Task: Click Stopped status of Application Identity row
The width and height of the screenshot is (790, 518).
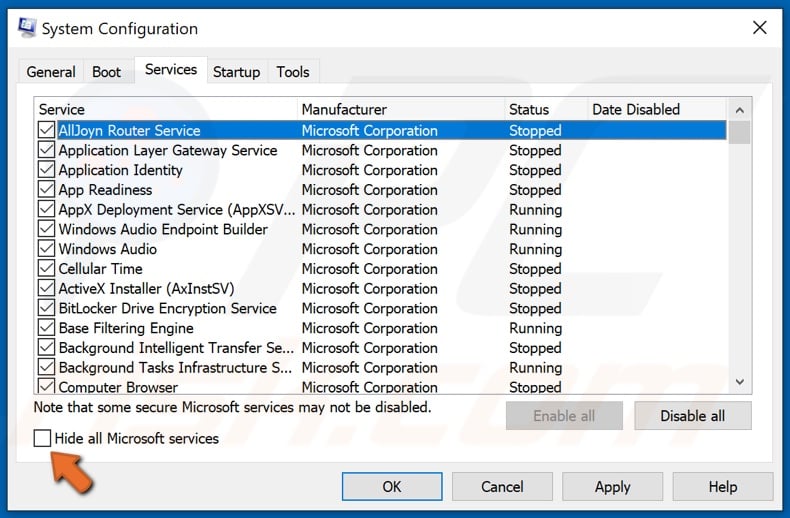Action: click(535, 170)
